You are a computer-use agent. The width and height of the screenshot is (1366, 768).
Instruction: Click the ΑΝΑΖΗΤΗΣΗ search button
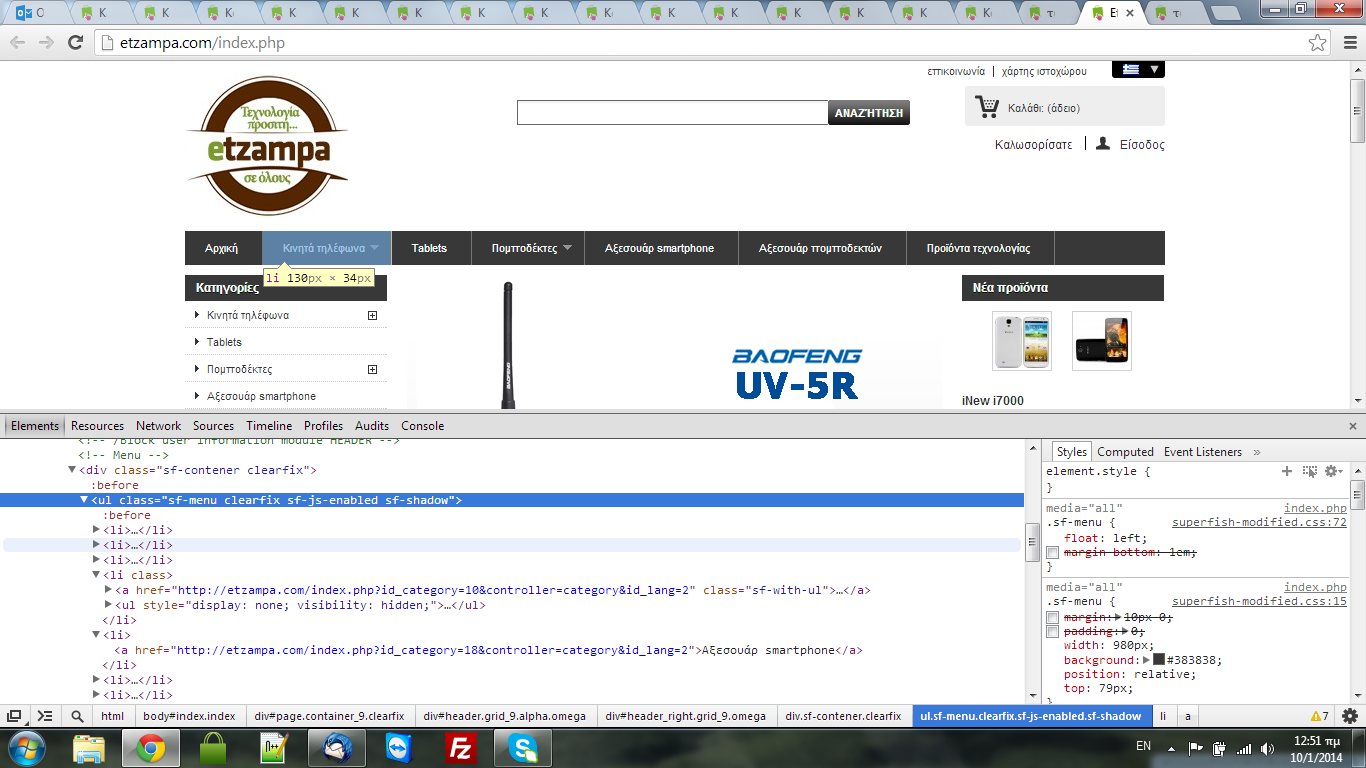click(869, 113)
